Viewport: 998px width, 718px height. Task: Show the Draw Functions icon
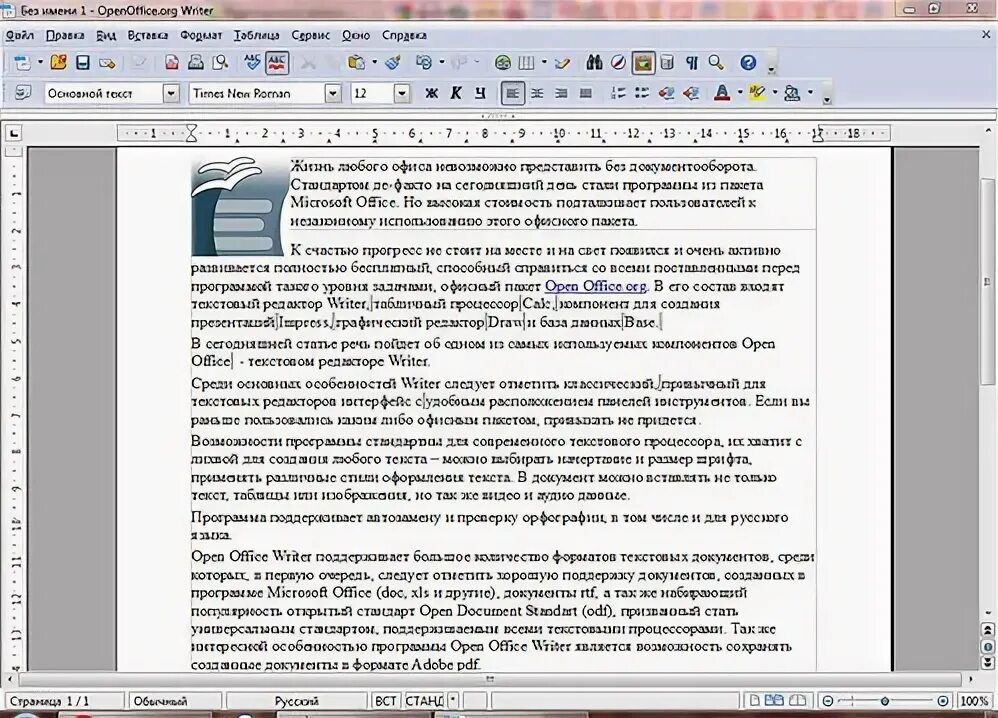tap(563, 62)
